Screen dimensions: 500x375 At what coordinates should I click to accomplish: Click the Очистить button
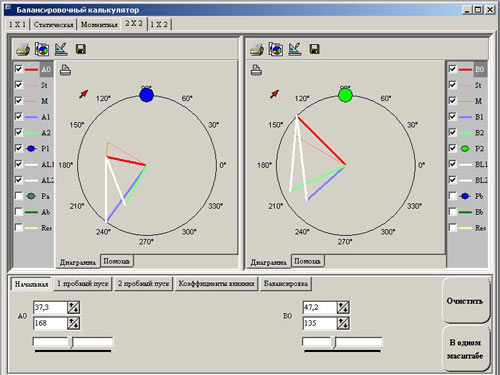[465, 301]
